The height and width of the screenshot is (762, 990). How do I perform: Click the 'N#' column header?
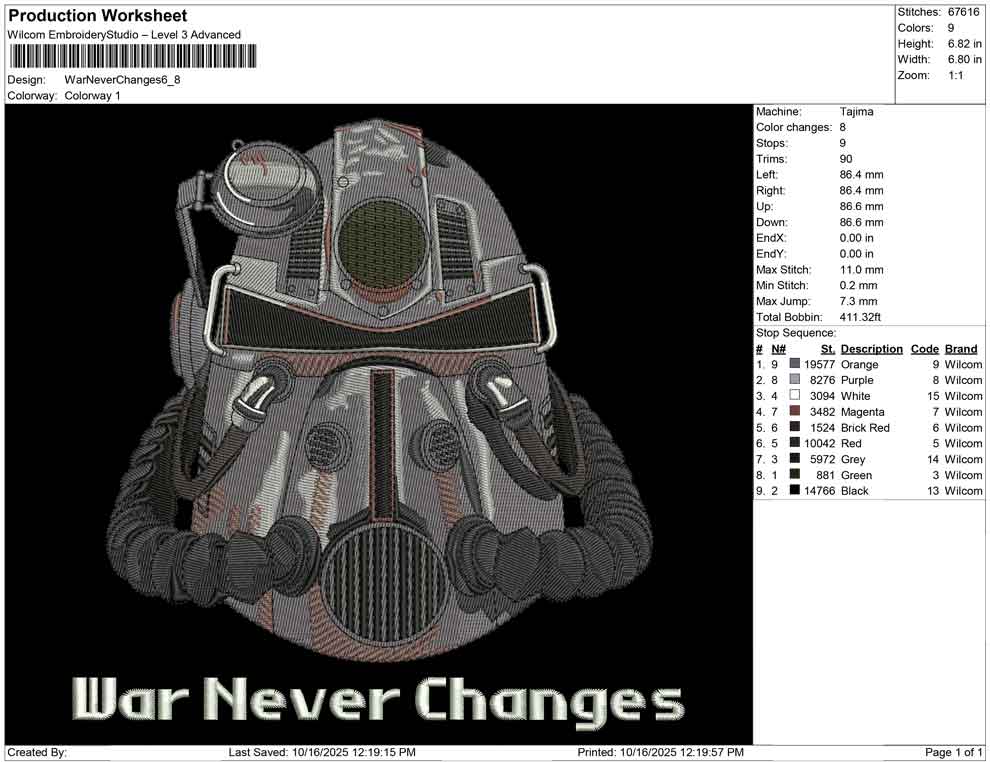click(x=778, y=348)
